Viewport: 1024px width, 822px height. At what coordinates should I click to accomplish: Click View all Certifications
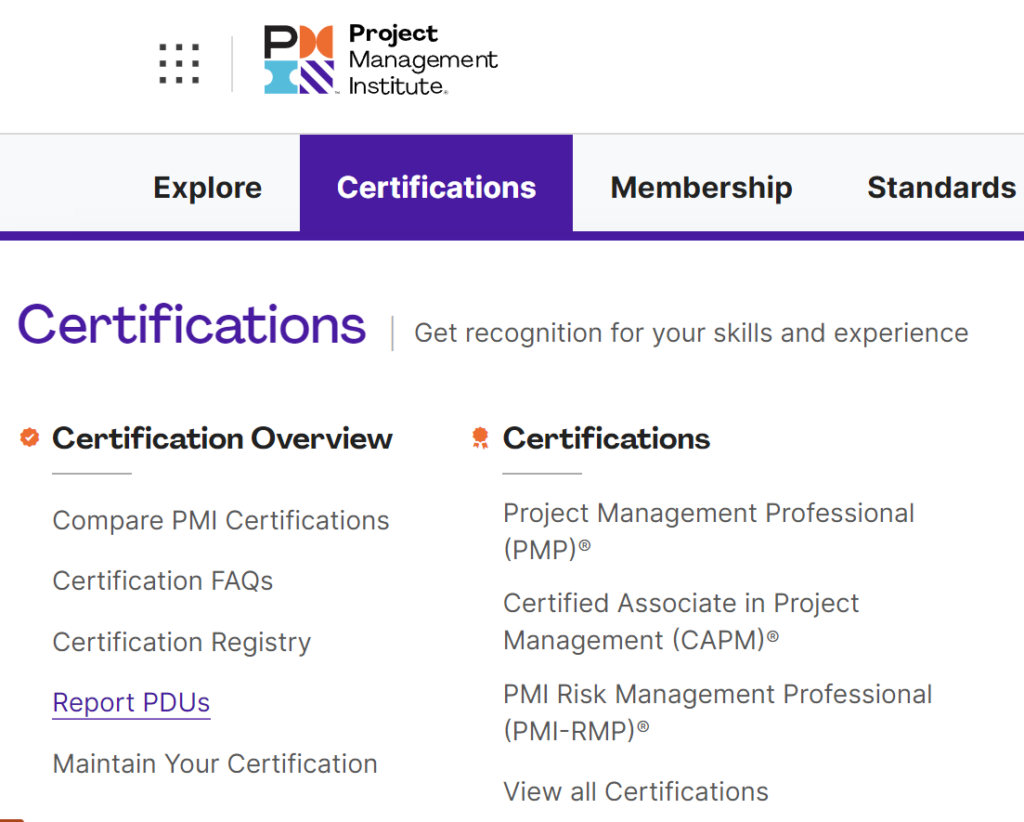[x=636, y=791]
